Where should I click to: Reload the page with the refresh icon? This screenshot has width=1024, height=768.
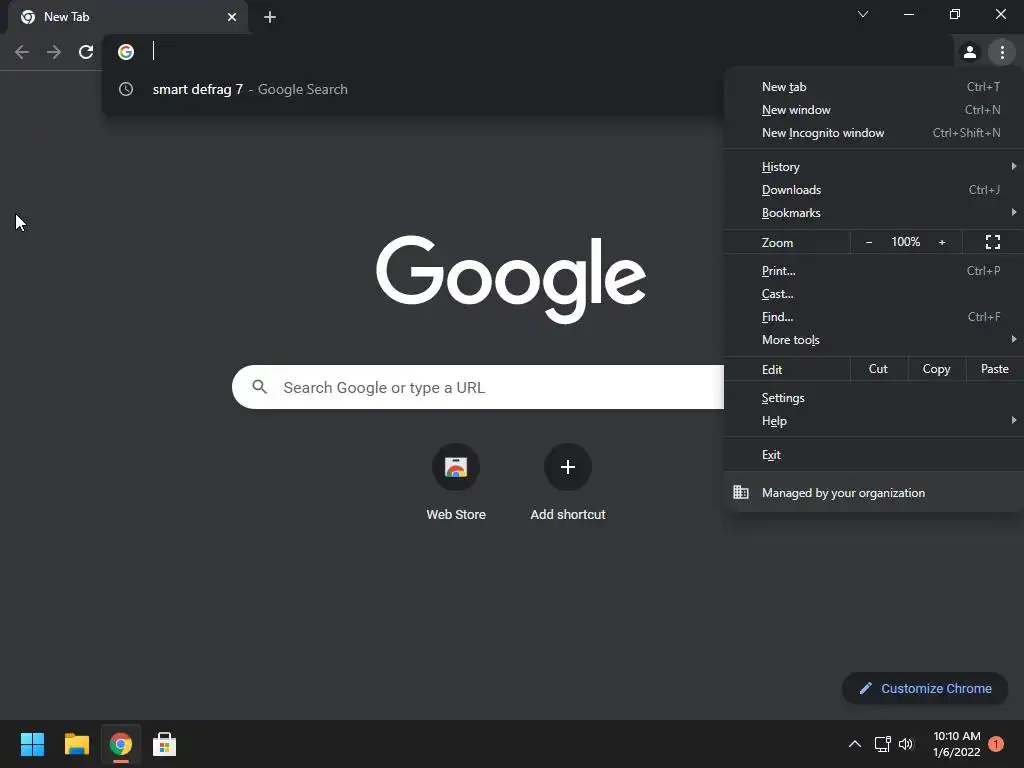[x=86, y=52]
